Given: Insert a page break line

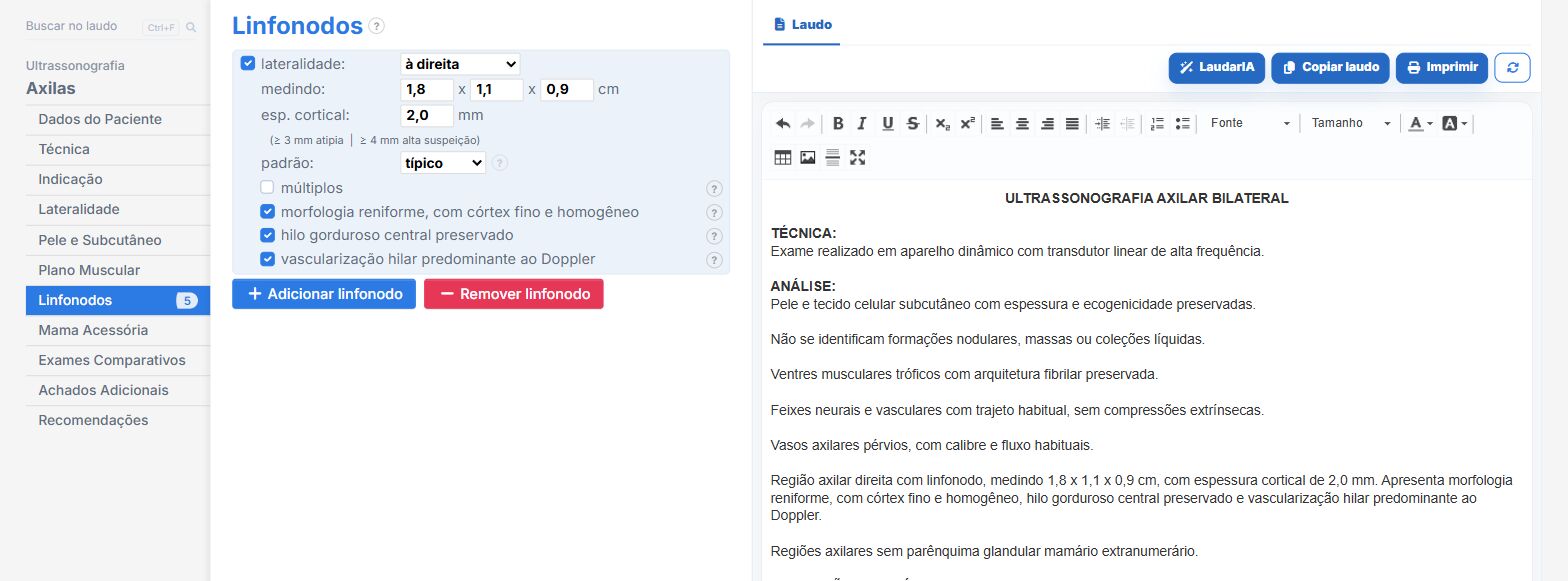Looking at the screenshot, I should pyautogui.click(x=832, y=157).
